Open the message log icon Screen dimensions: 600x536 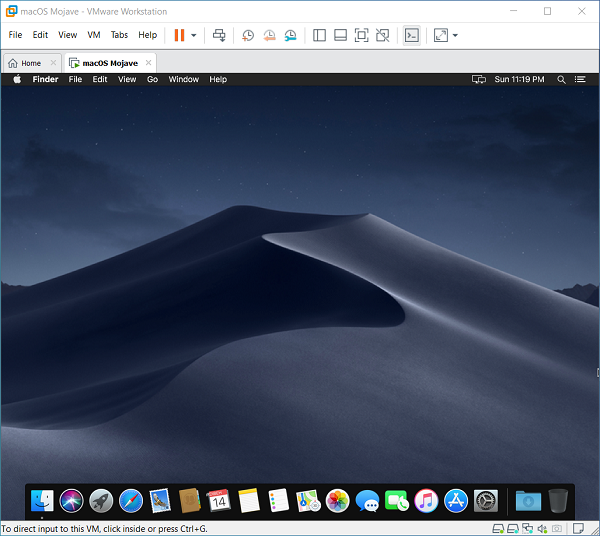[578, 528]
